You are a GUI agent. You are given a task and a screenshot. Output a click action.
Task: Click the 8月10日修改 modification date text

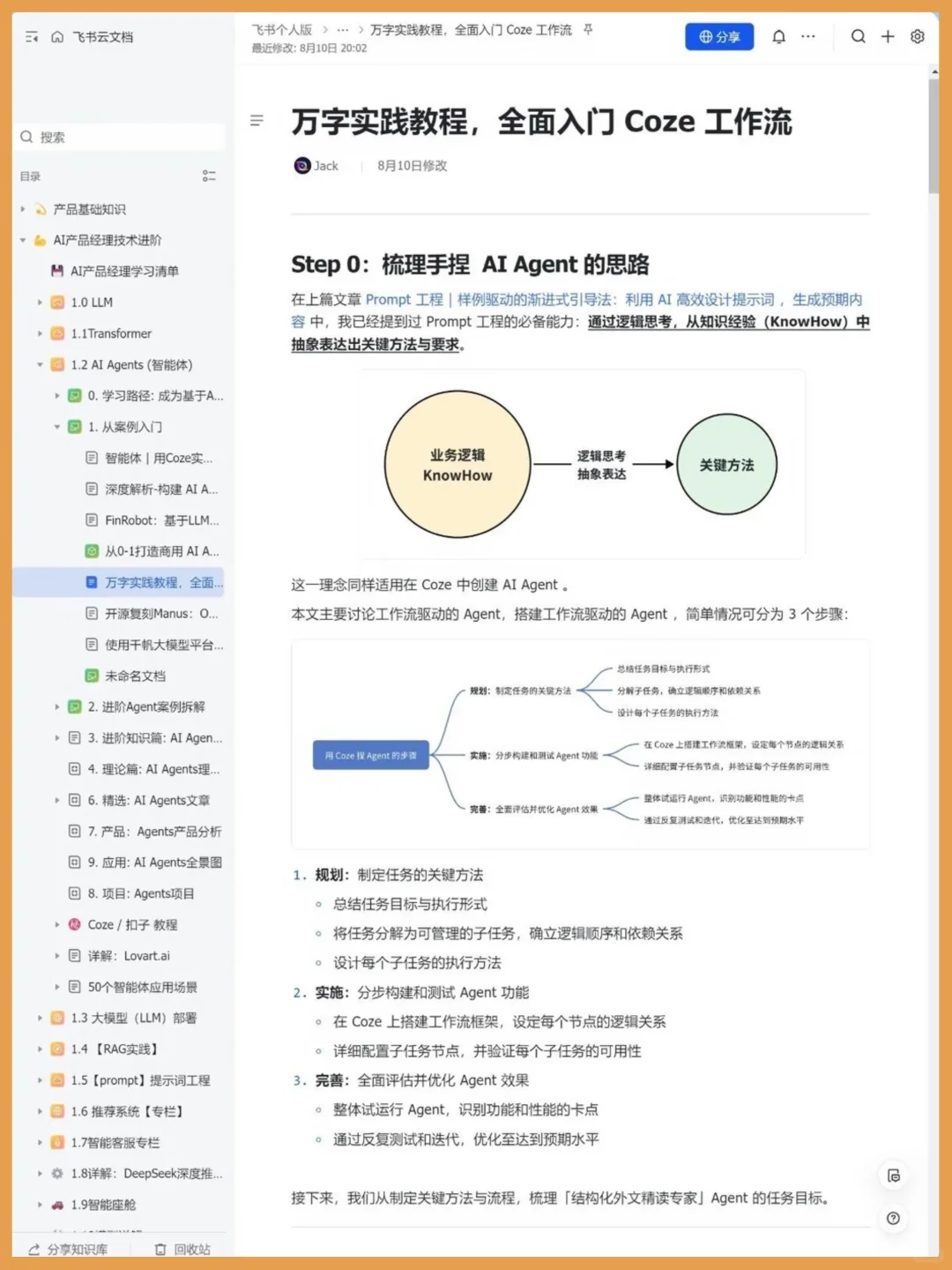coord(412,166)
